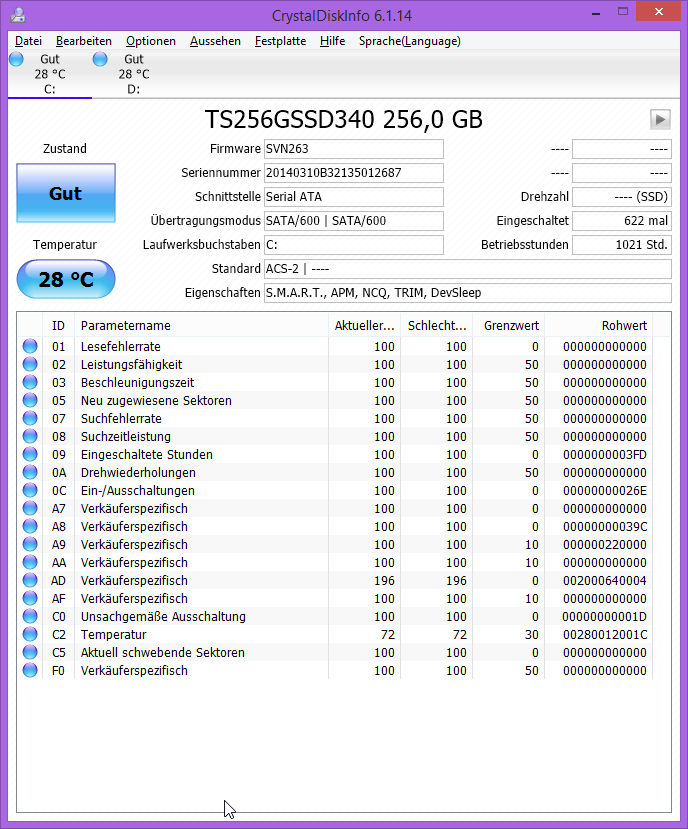Open the Hilfe menu

pyautogui.click(x=332, y=41)
